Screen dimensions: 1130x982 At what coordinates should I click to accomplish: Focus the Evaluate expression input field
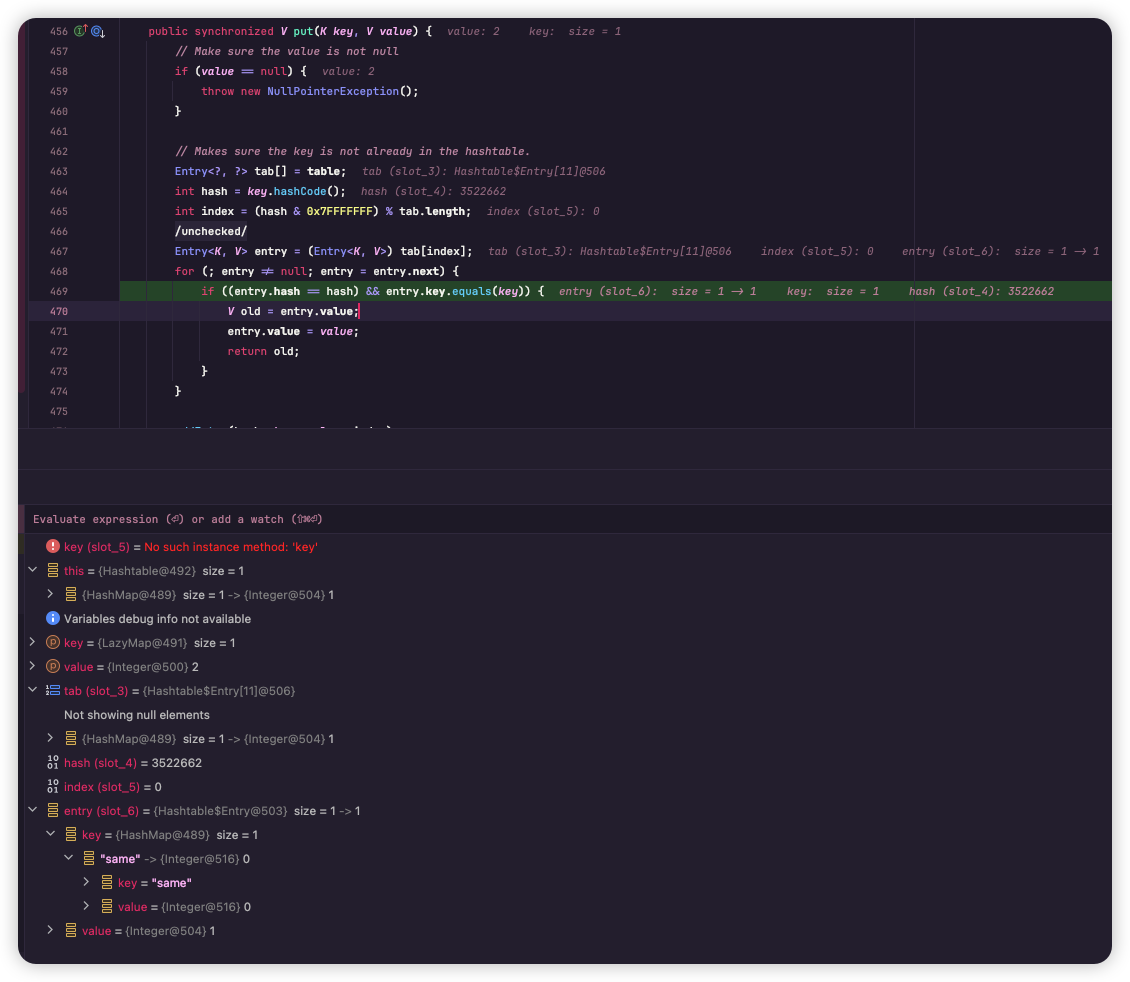click(569, 519)
